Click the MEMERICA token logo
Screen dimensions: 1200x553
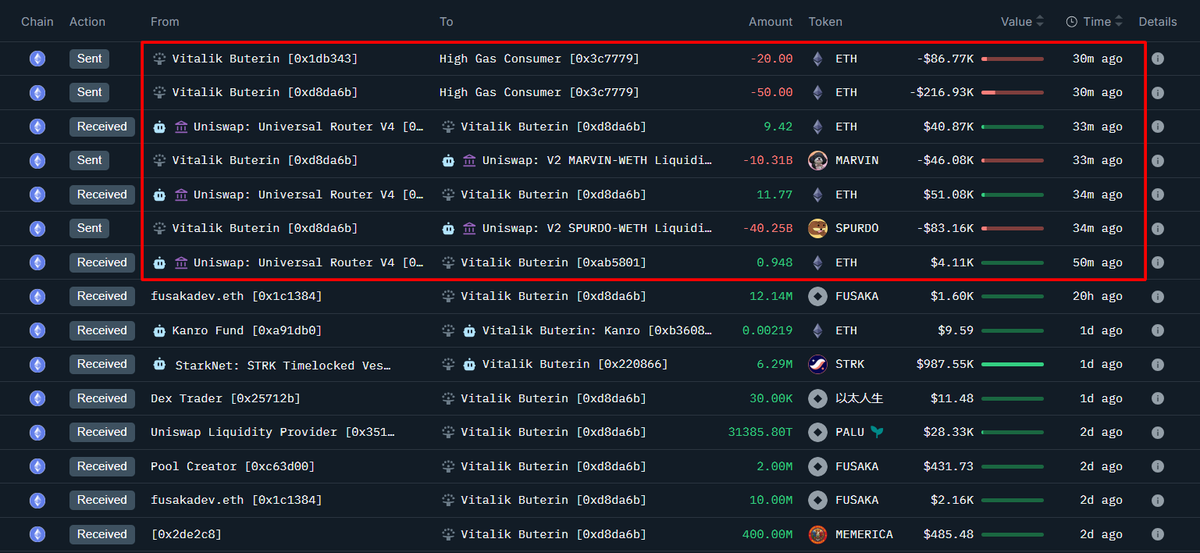[817, 534]
